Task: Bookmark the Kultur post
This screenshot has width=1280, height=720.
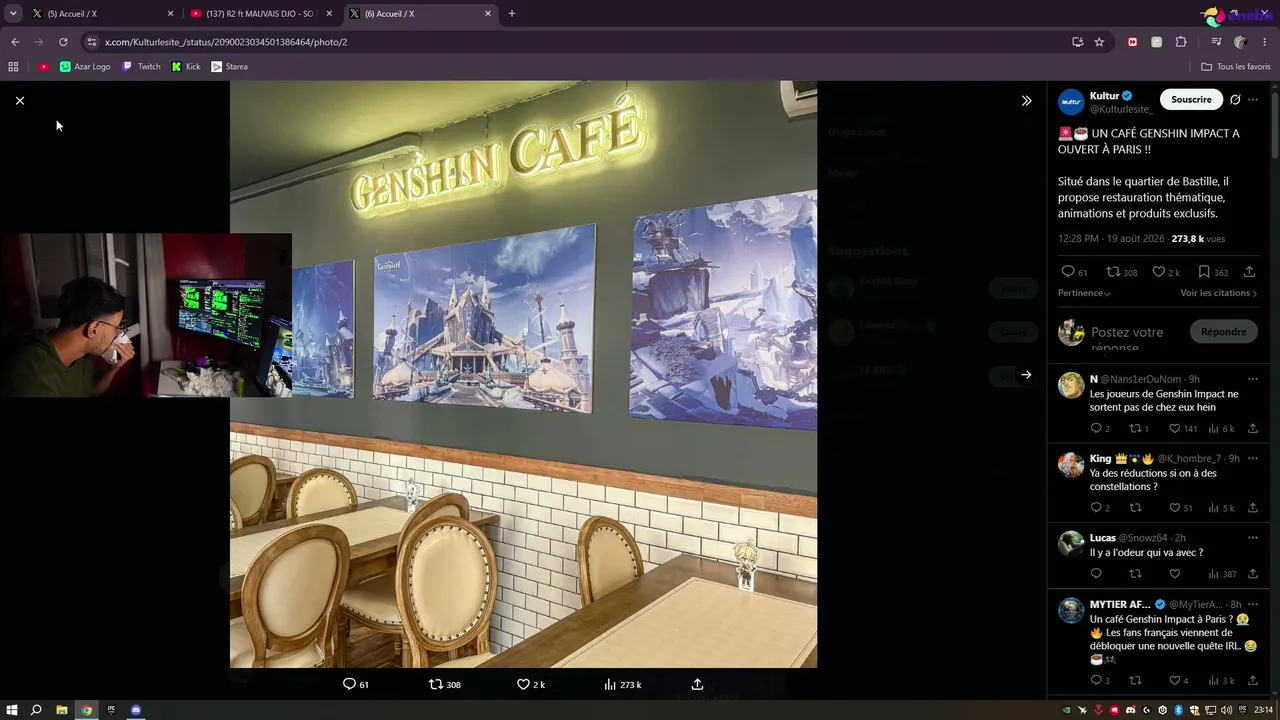Action: [1204, 272]
